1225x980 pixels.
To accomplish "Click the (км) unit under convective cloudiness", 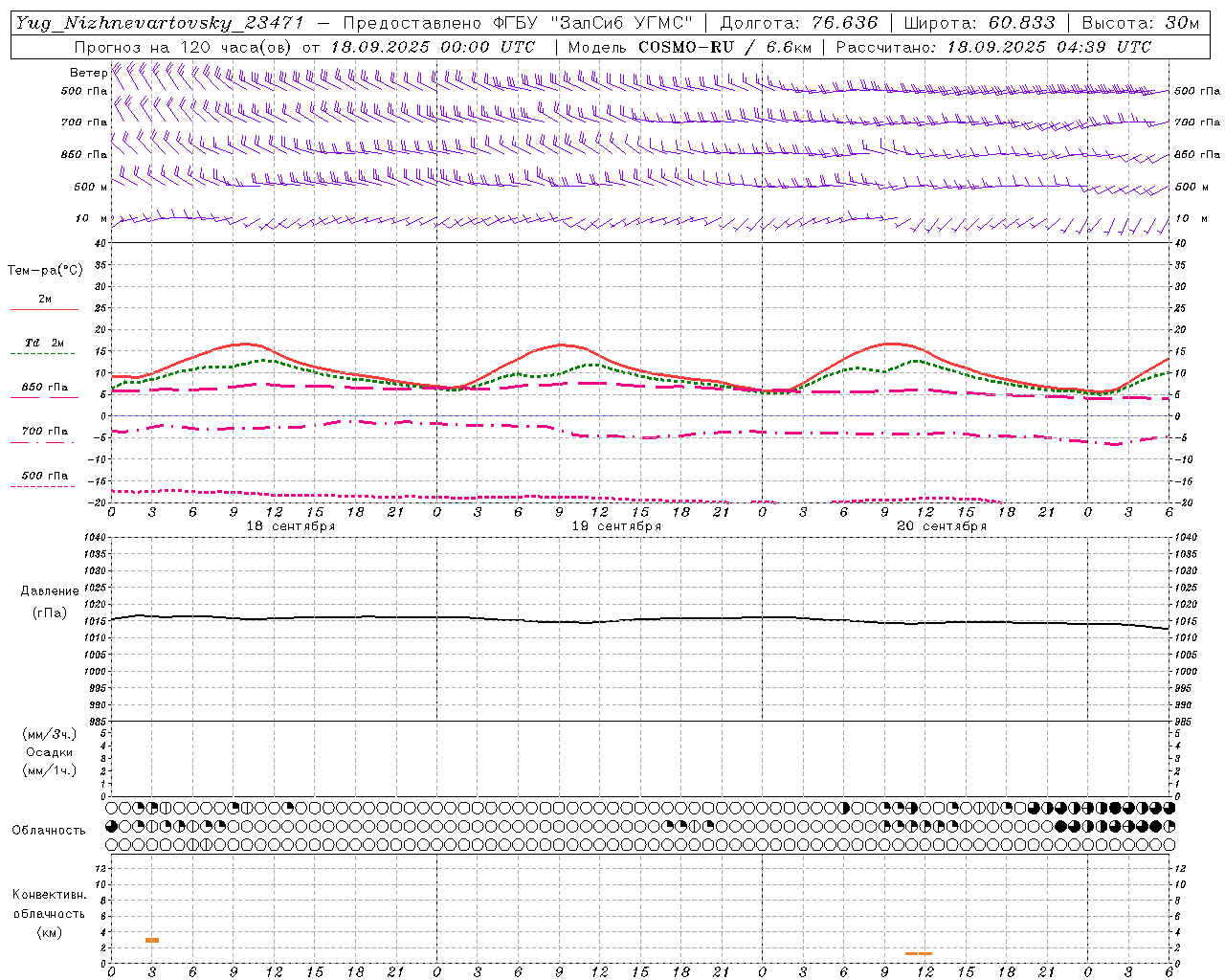I will pyautogui.click(x=49, y=932).
